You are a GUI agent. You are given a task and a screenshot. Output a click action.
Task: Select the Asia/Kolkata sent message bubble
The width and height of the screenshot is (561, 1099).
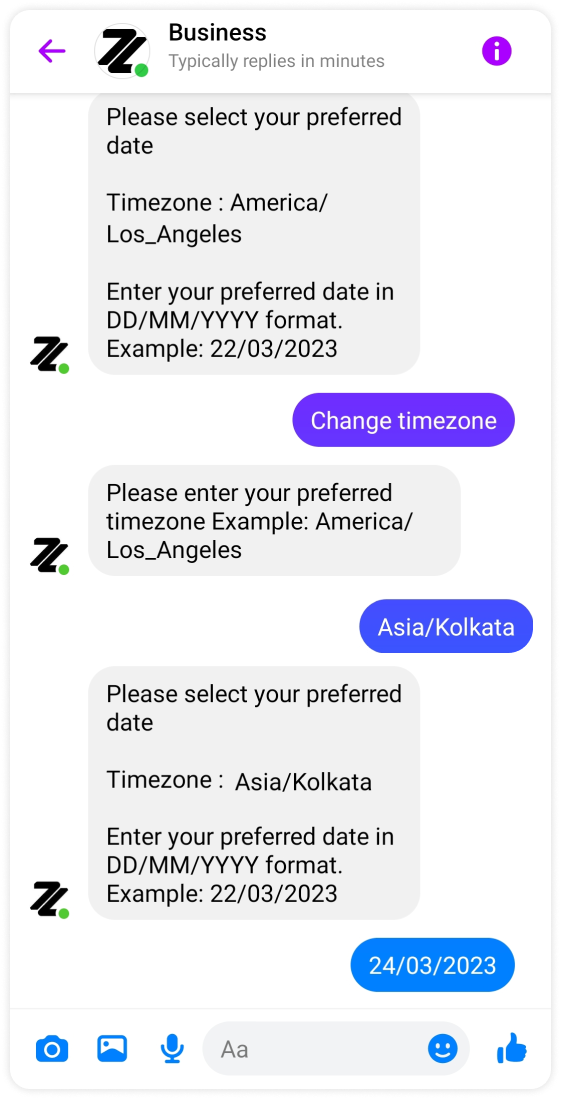pos(446,626)
